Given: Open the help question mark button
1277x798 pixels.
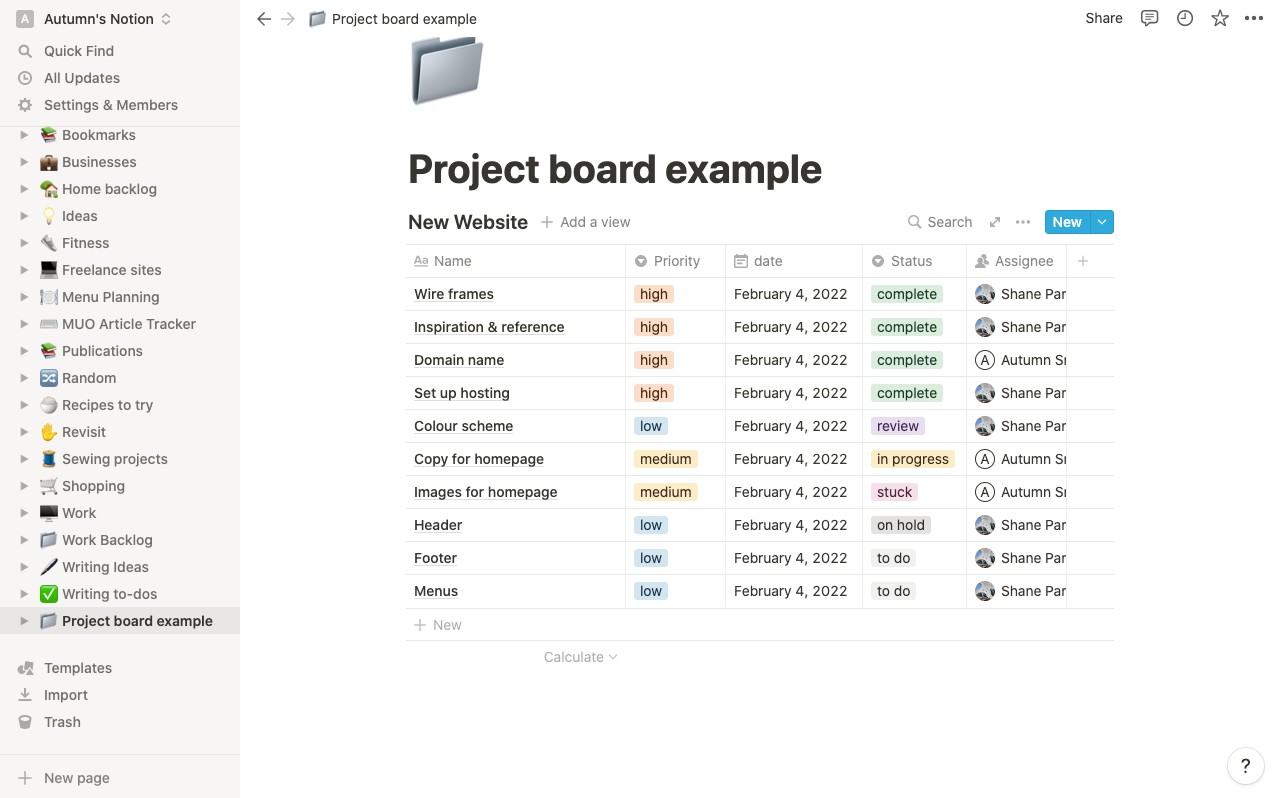Looking at the screenshot, I should tap(1245, 767).
